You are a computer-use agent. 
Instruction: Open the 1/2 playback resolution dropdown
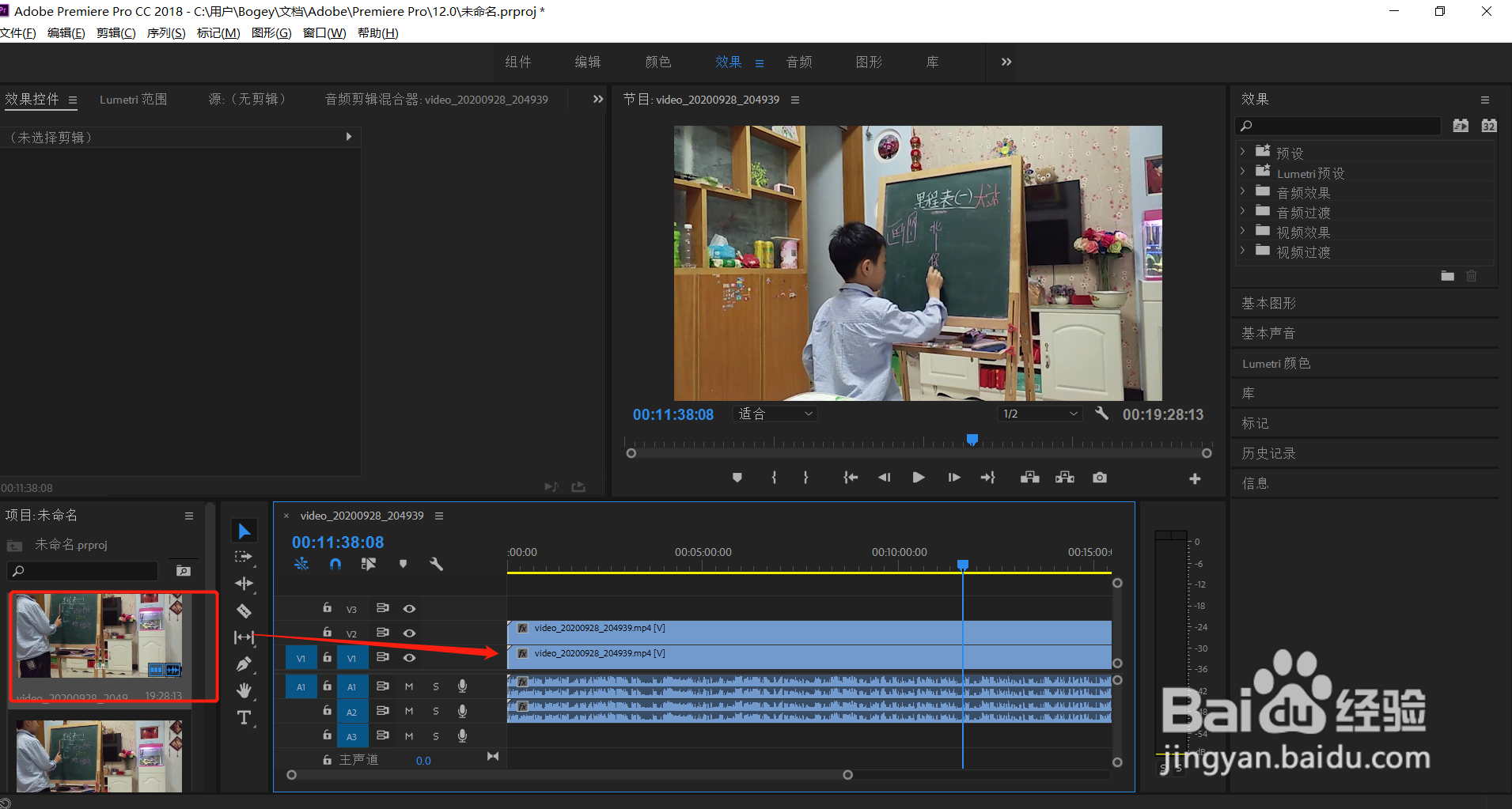(1039, 414)
